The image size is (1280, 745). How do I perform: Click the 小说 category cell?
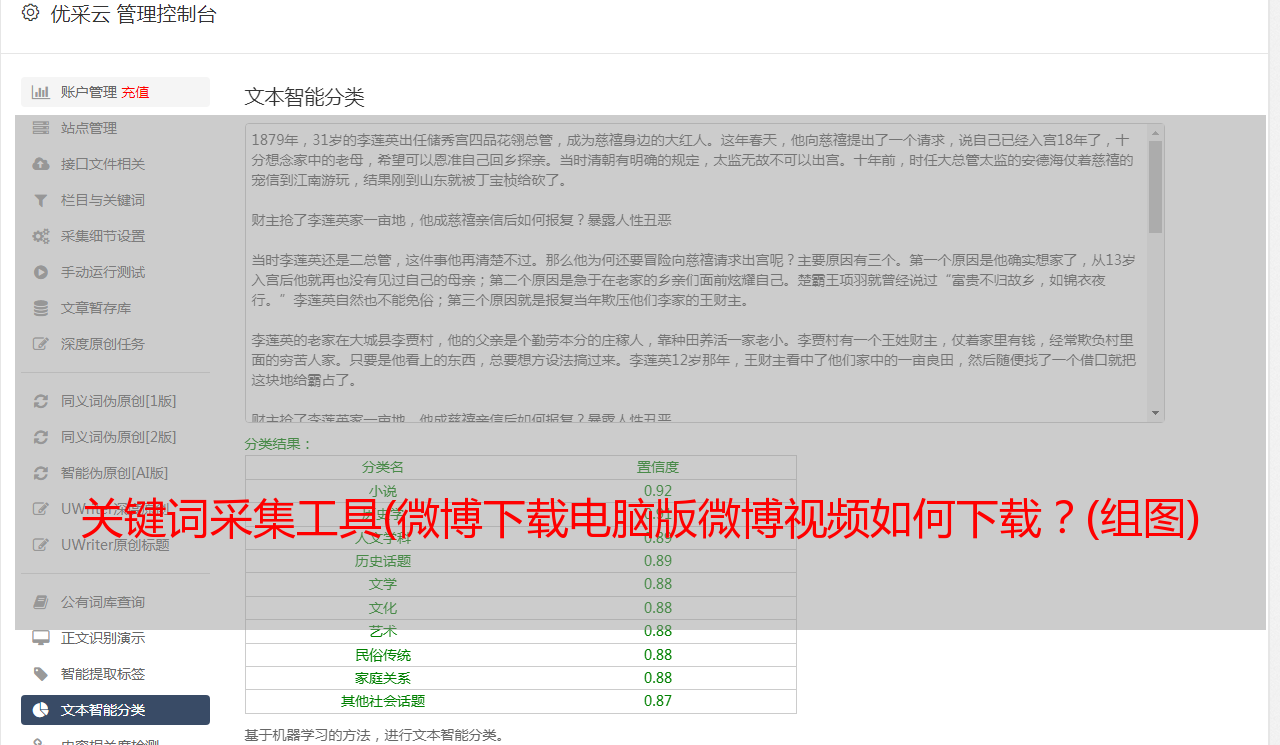coord(383,491)
